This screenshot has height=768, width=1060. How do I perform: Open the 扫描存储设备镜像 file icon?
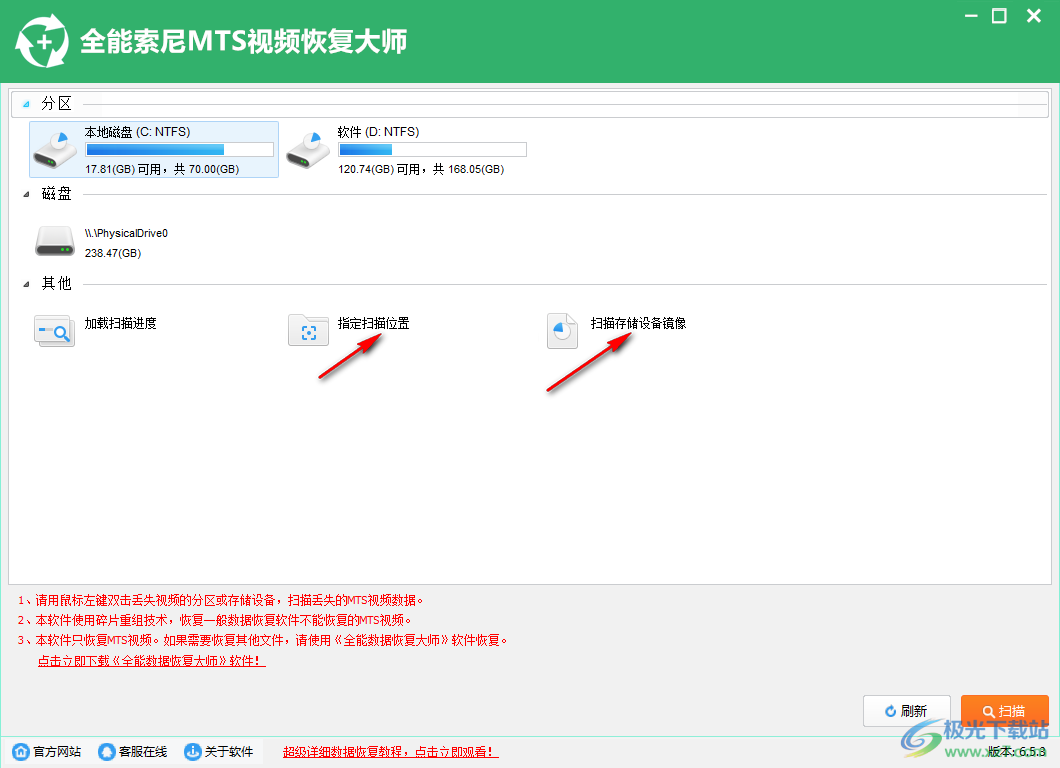[562, 331]
